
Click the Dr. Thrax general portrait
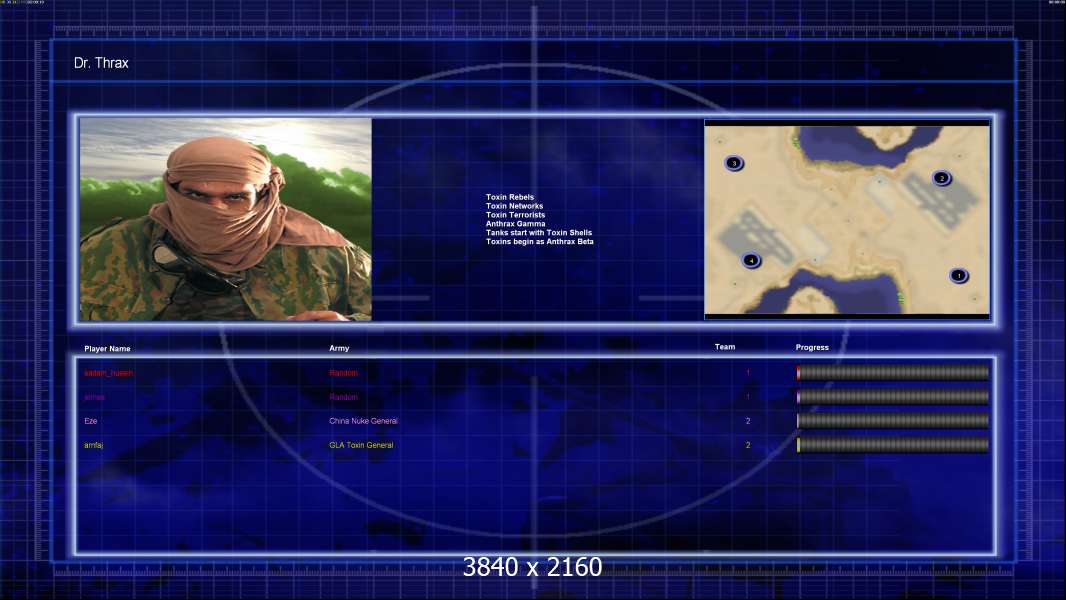(x=226, y=219)
